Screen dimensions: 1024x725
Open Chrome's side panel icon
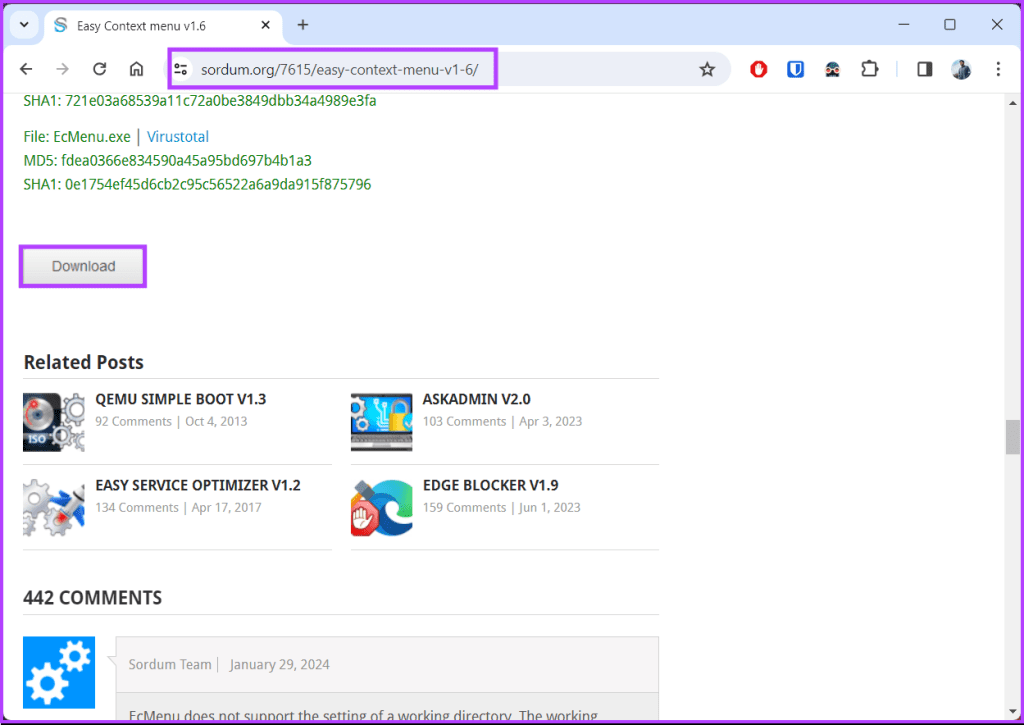pos(922,69)
